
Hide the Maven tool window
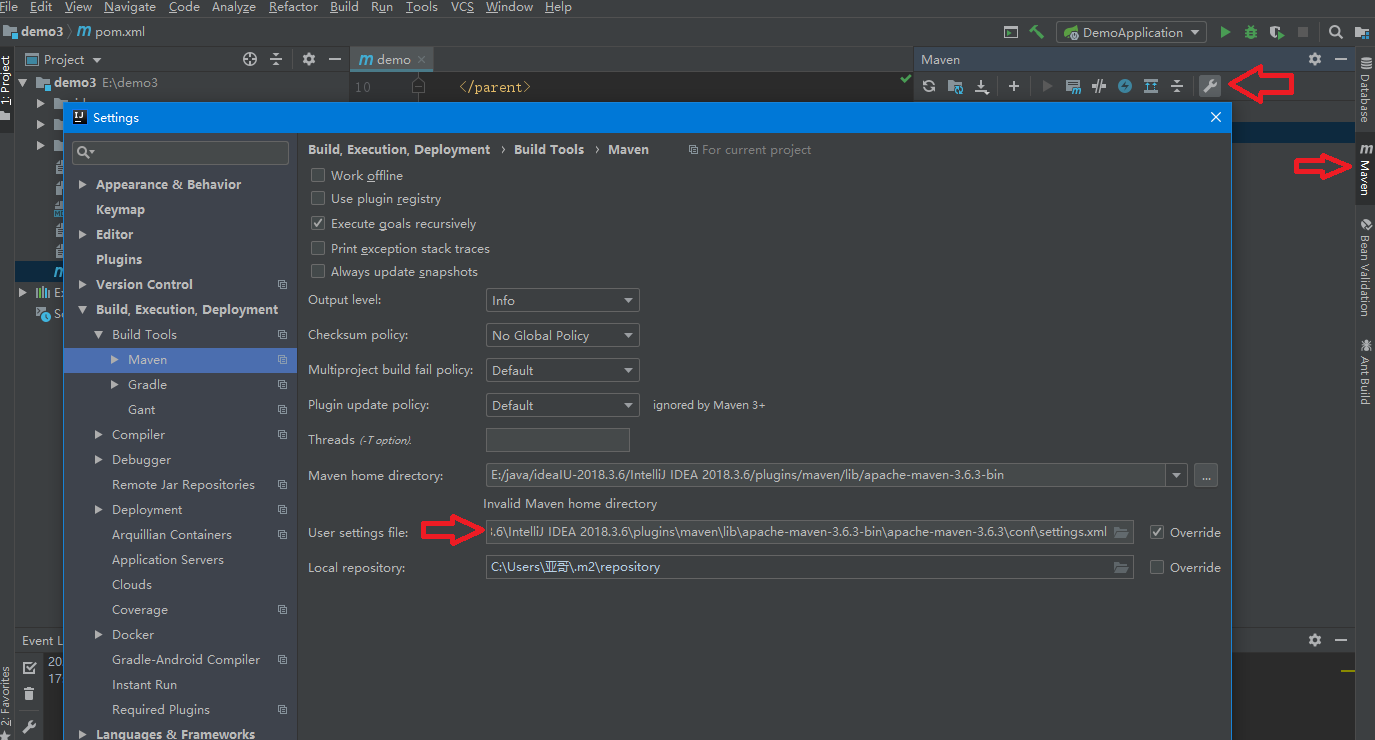click(1341, 59)
